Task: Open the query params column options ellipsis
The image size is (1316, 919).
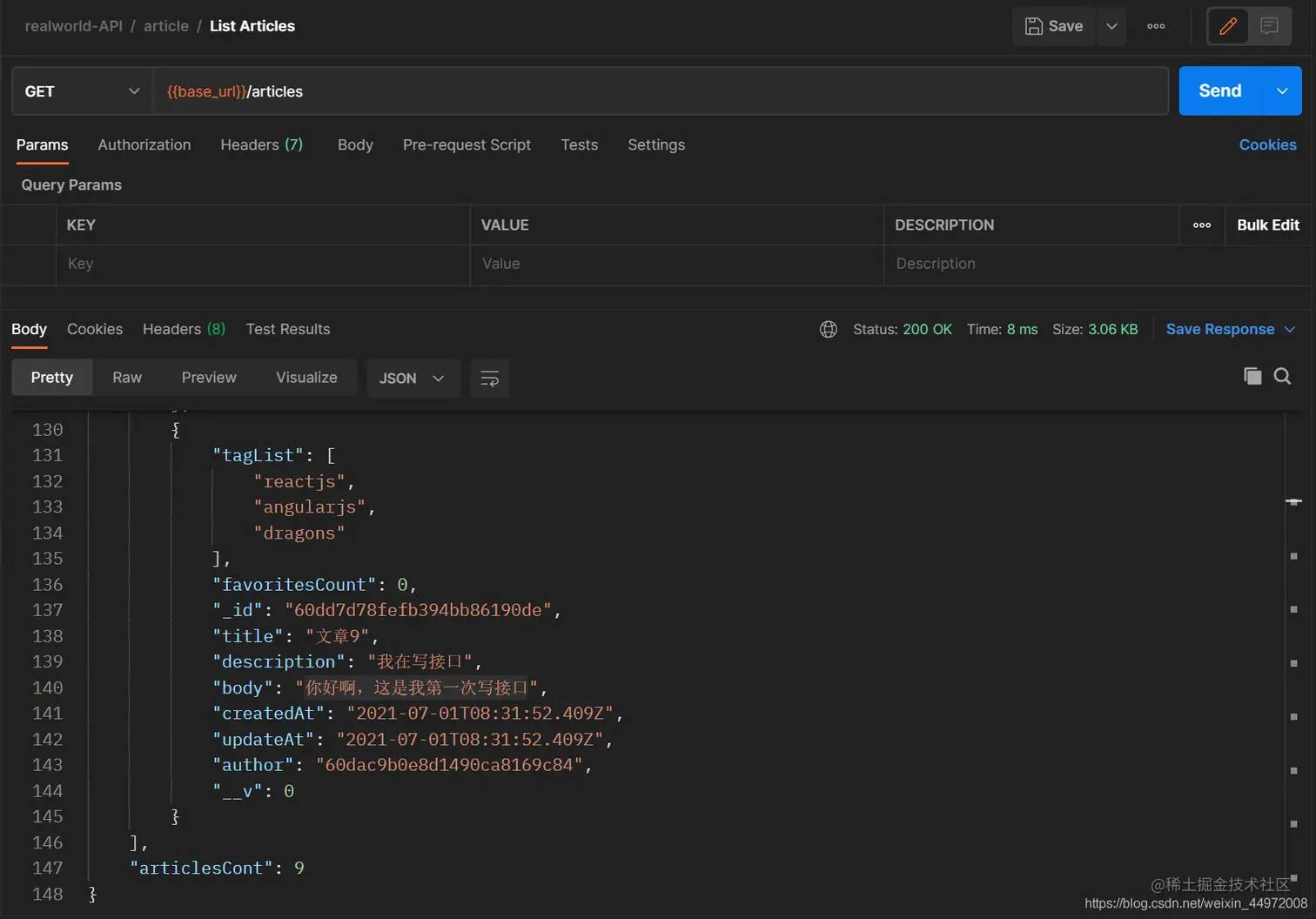Action: [1202, 225]
